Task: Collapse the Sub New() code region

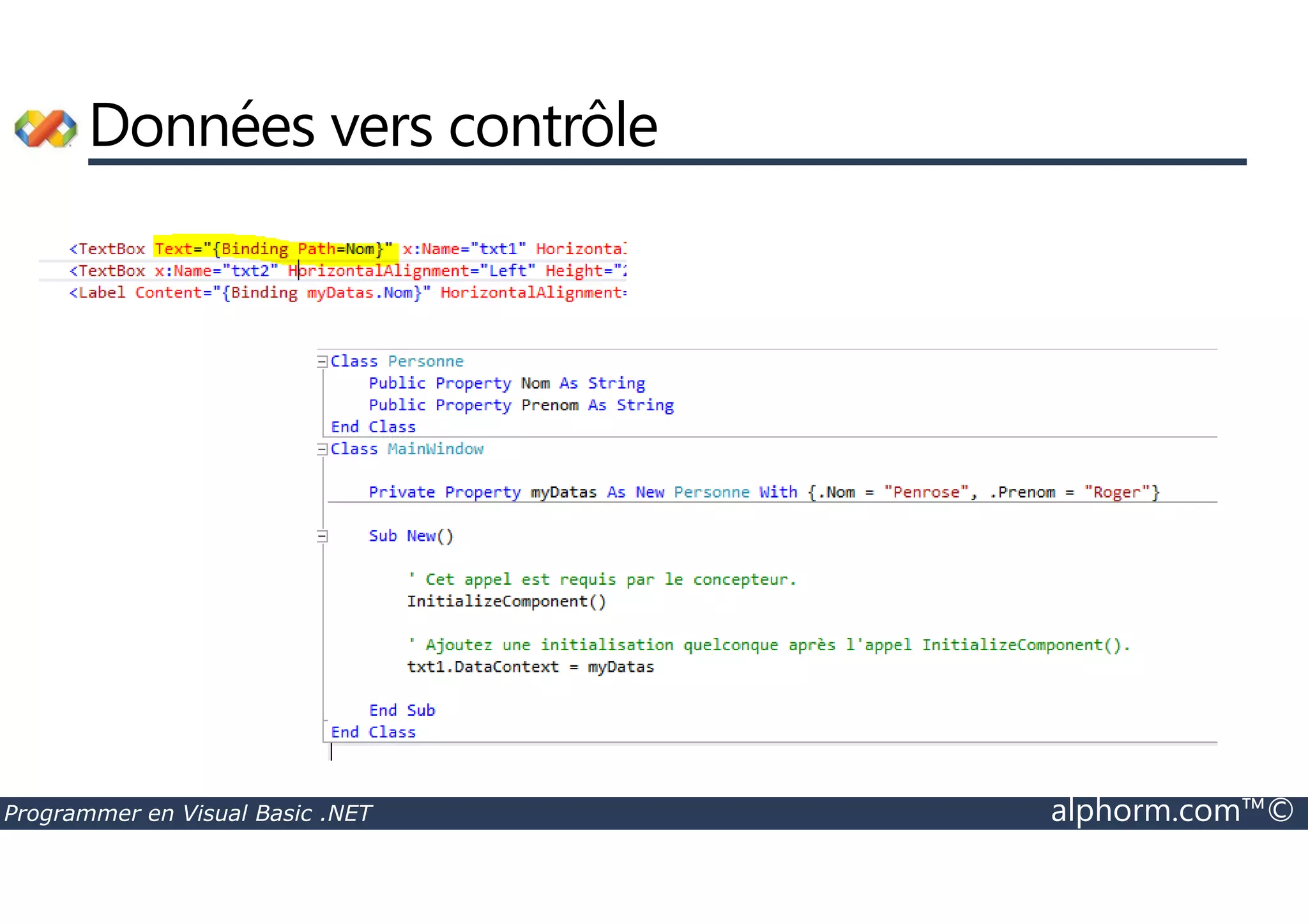Action: coord(322,536)
